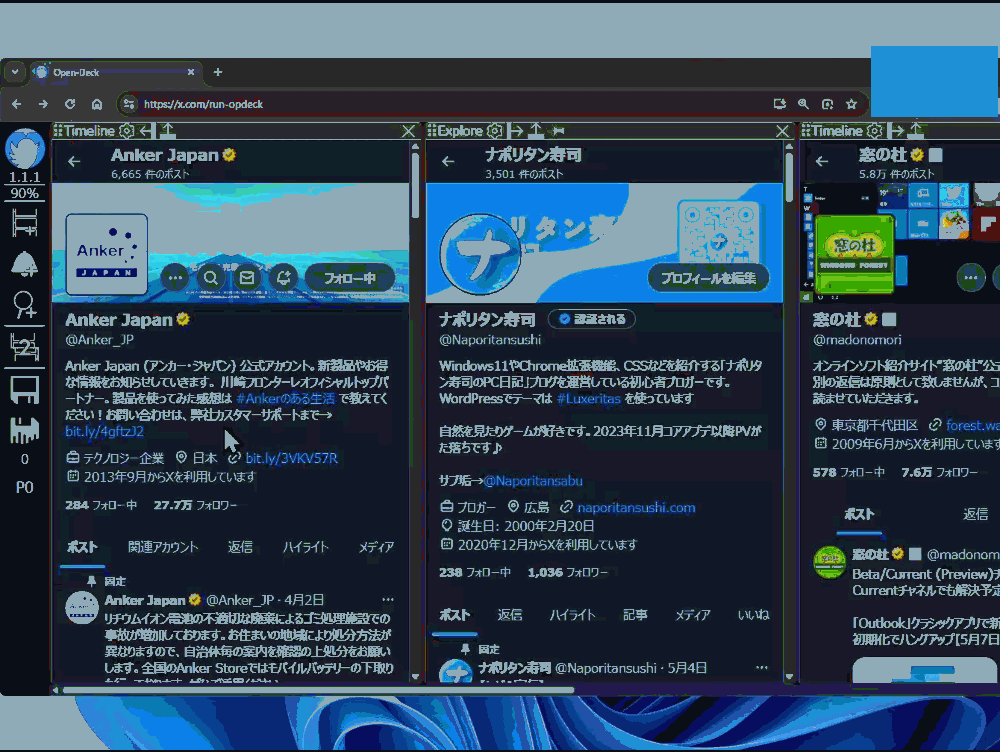This screenshot has height=752, width=1000.
Task: Click browser home button
Action: 97,104
